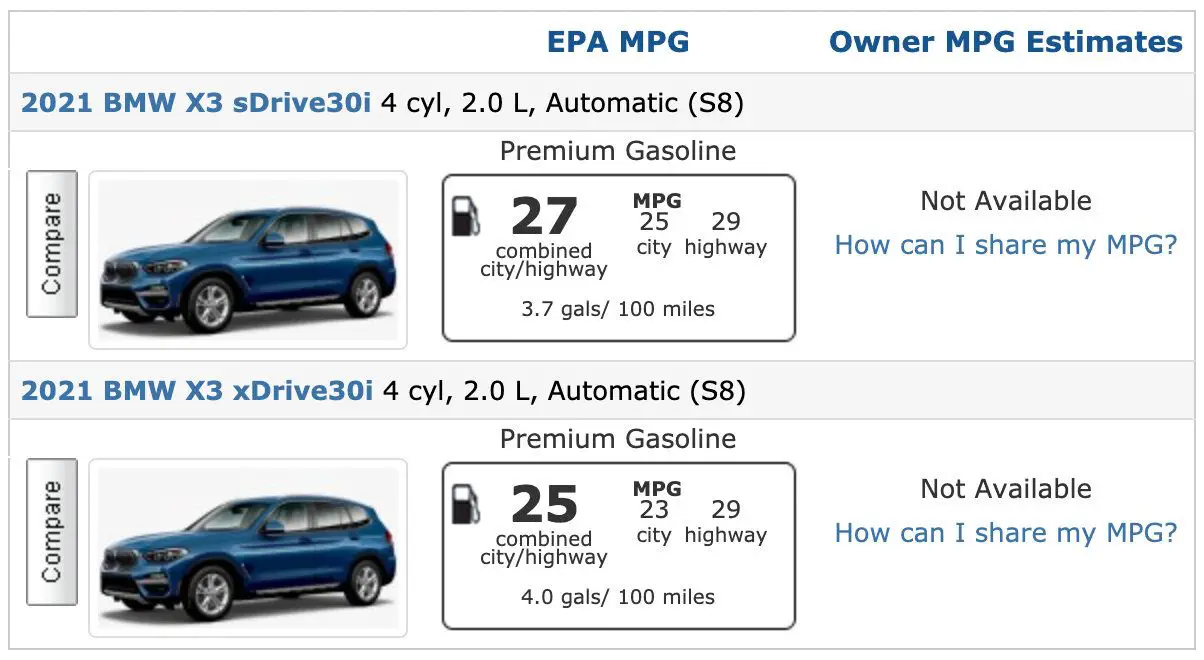The image size is (1204, 660).
Task: Click the fuel pump icon for xDrive30i
Action: pyautogui.click(x=465, y=505)
